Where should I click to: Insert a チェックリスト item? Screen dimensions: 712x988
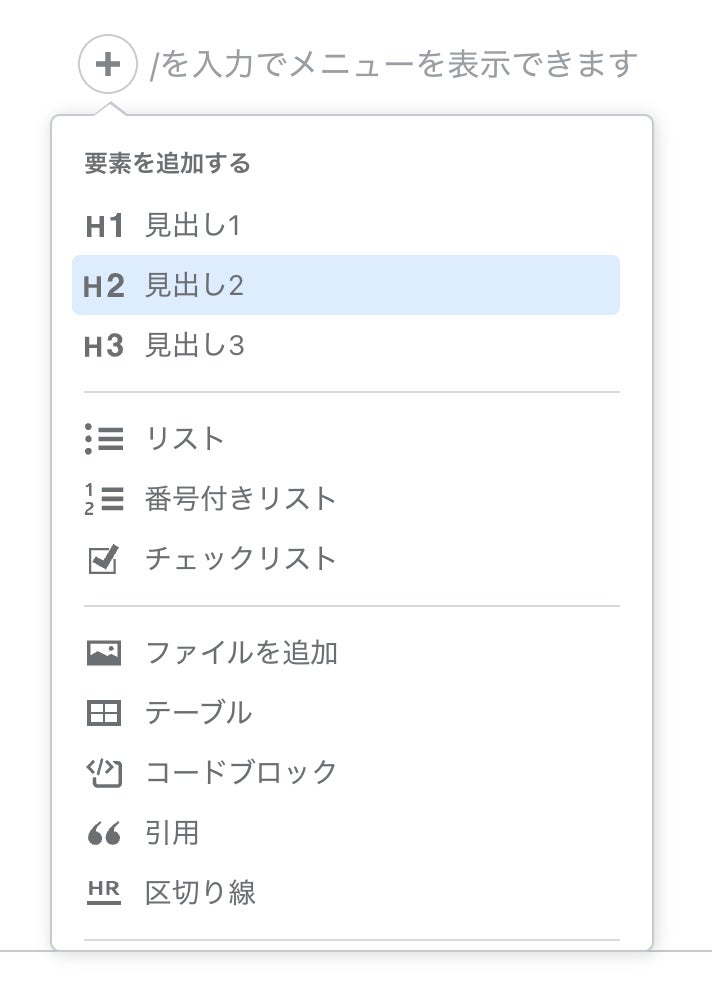point(241,559)
